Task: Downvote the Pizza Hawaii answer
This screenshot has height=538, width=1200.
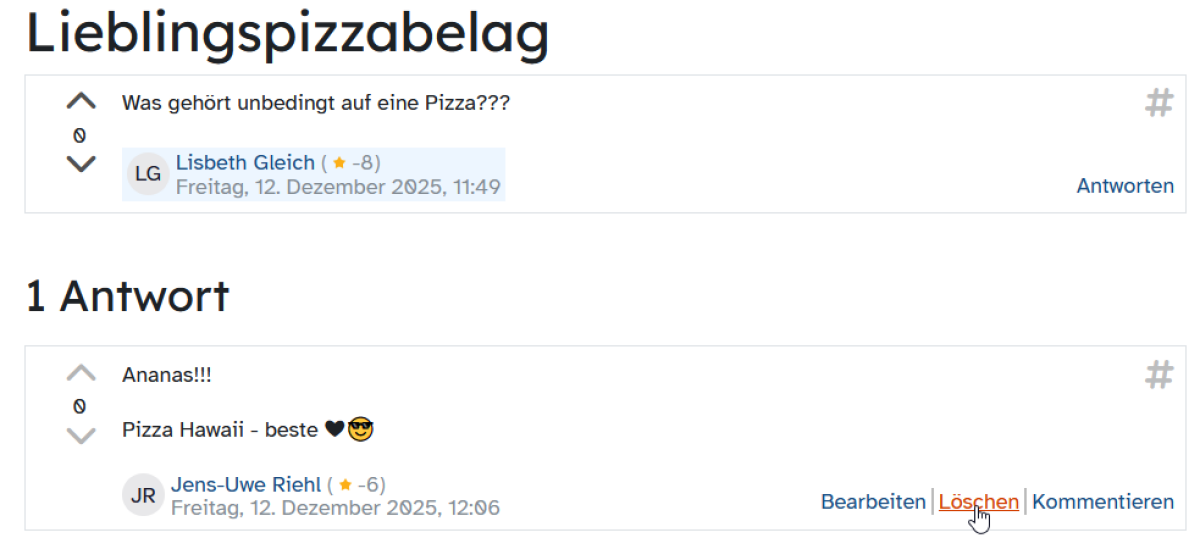Action: click(81, 436)
